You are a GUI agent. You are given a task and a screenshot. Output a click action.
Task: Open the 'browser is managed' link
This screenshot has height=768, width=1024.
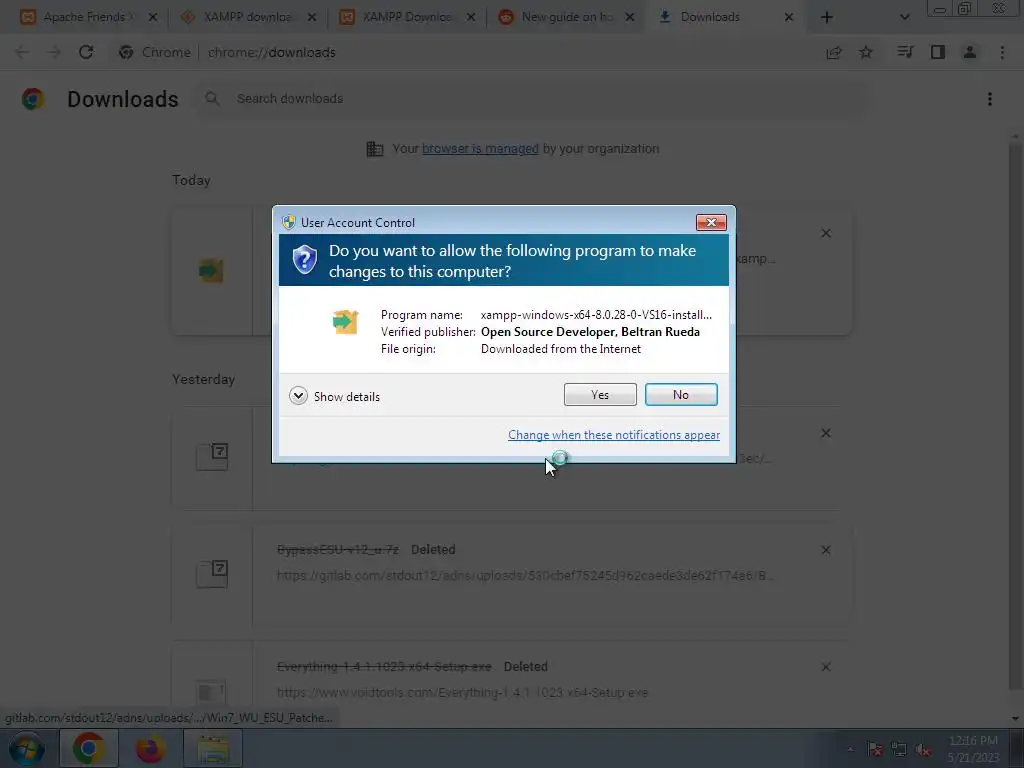click(x=480, y=149)
